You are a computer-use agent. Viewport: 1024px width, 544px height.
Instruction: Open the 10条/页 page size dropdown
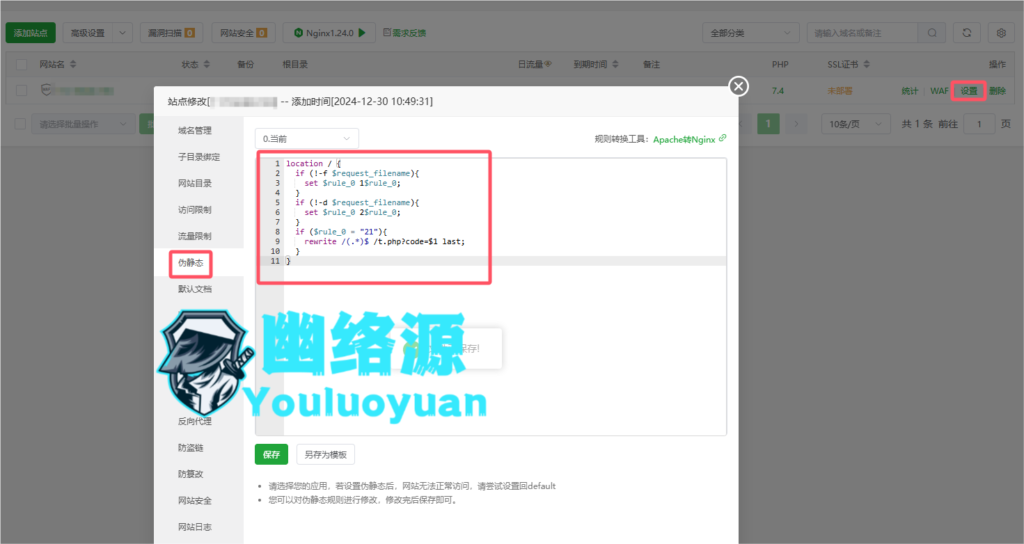(850, 124)
